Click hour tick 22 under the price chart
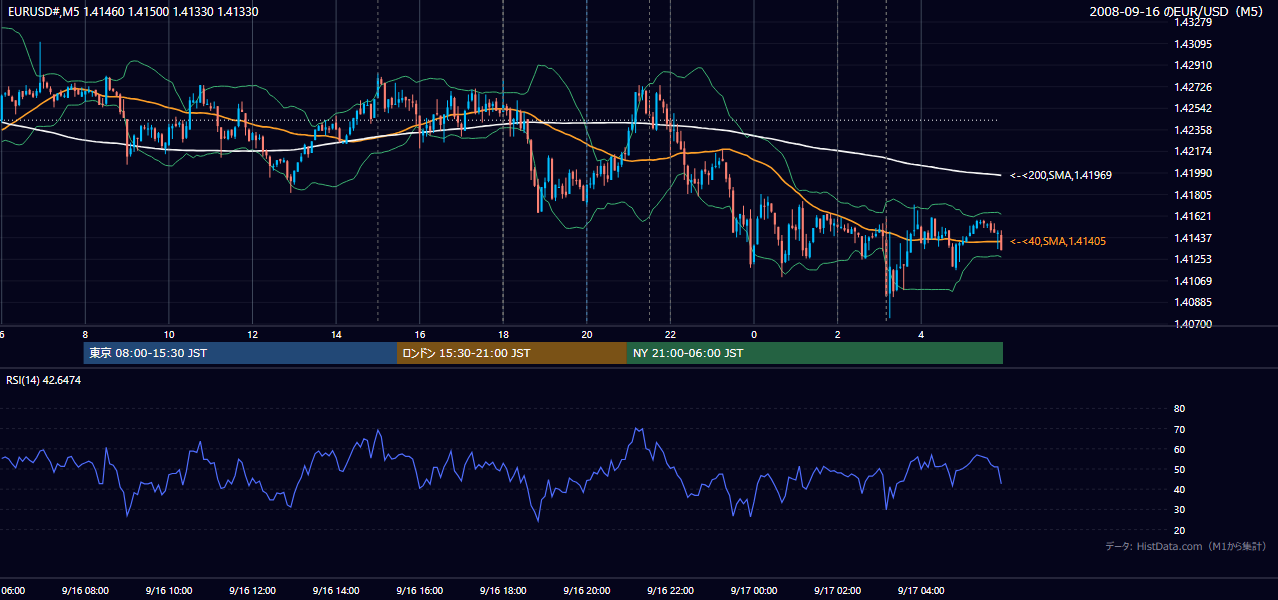The width and height of the screenshot is (1278, 600). pyautogui.click(x=670, y=335)
